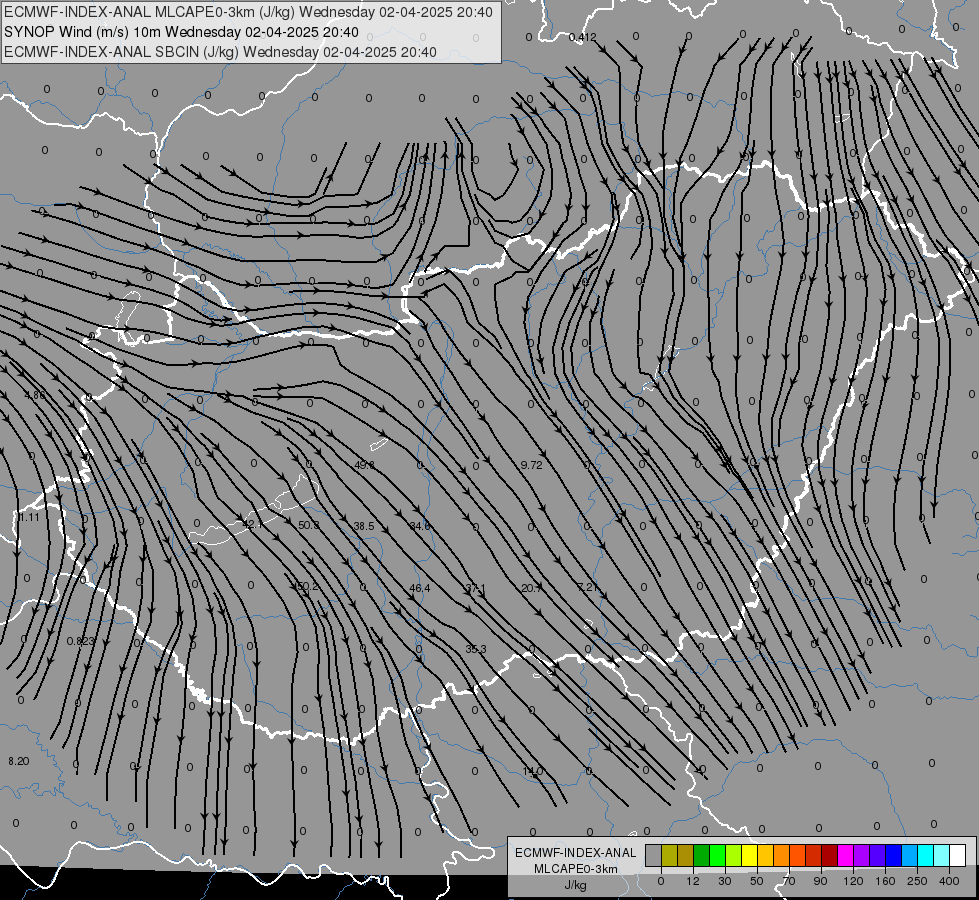Click the J/kg unit label in legend
The width and height of the screenshot is (979, 900).
point(576,885)
